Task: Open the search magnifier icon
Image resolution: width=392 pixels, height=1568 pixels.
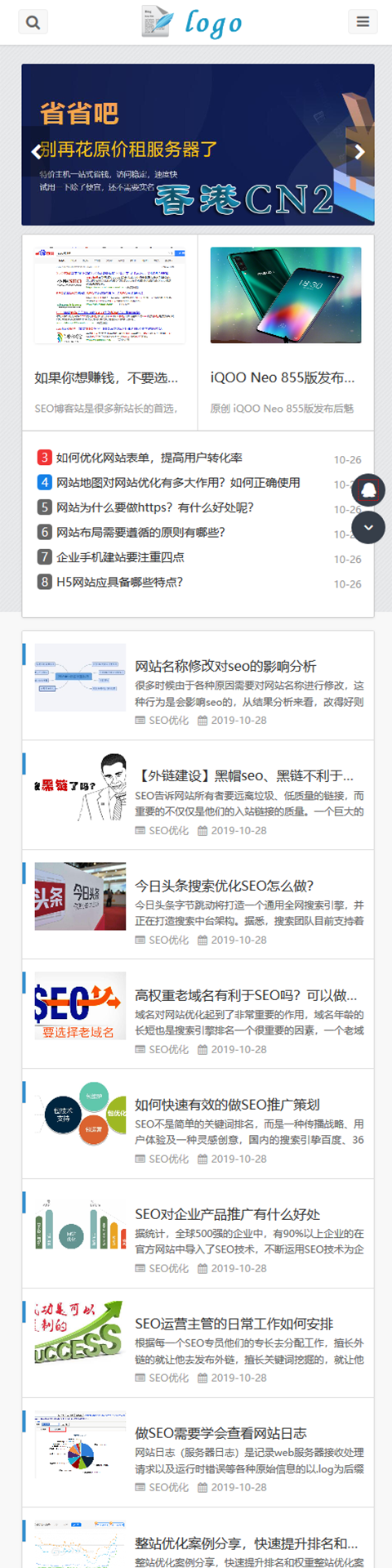Action: 33,22
